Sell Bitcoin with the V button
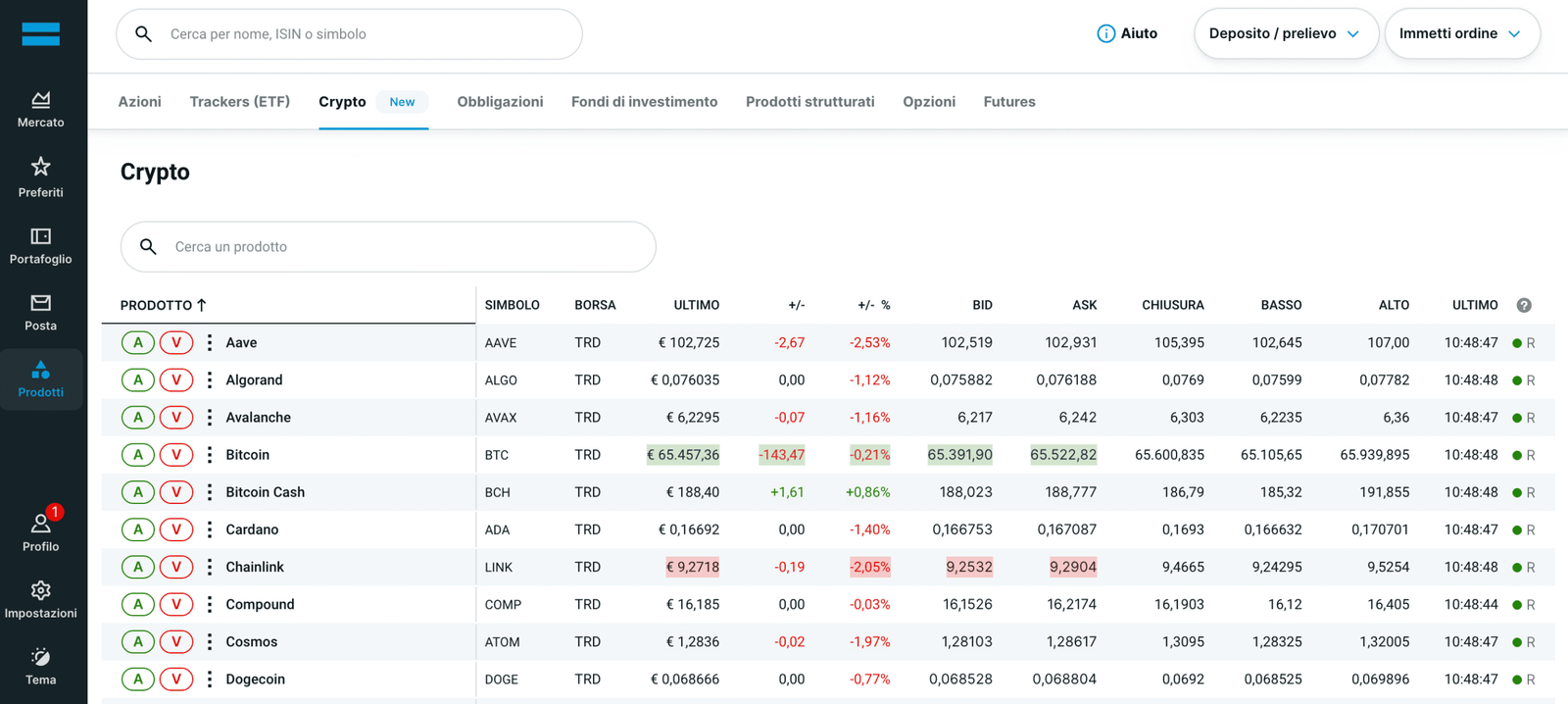The image size is (1568, 704). point(176,455)
